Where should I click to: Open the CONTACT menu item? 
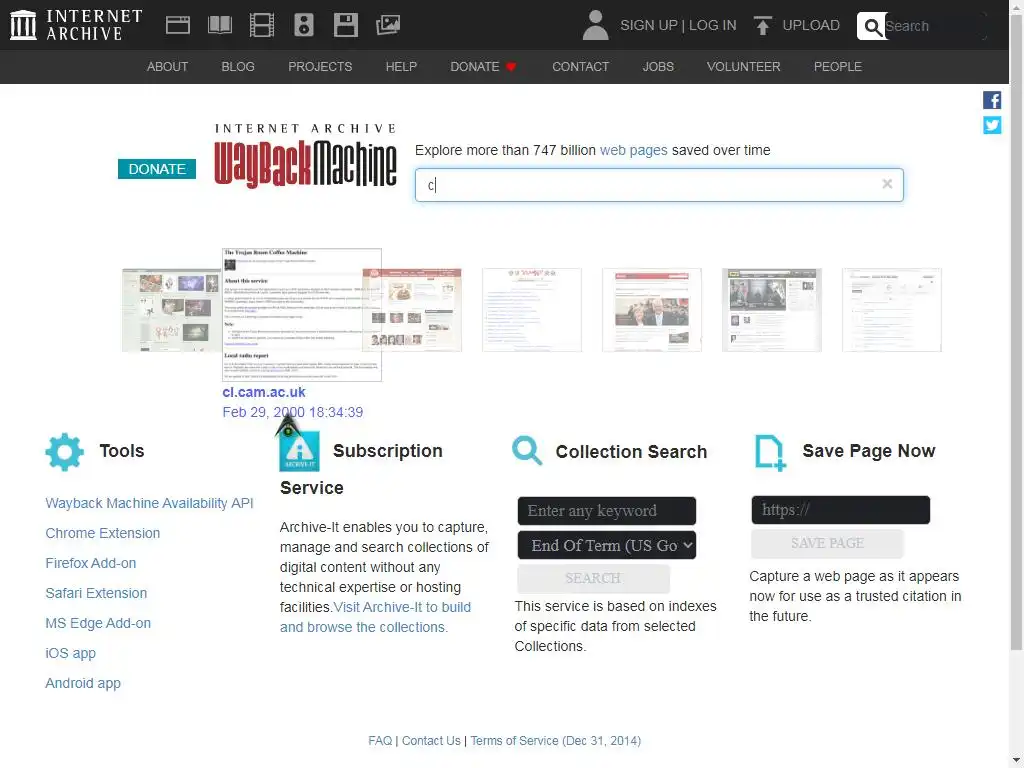(581, 67)
